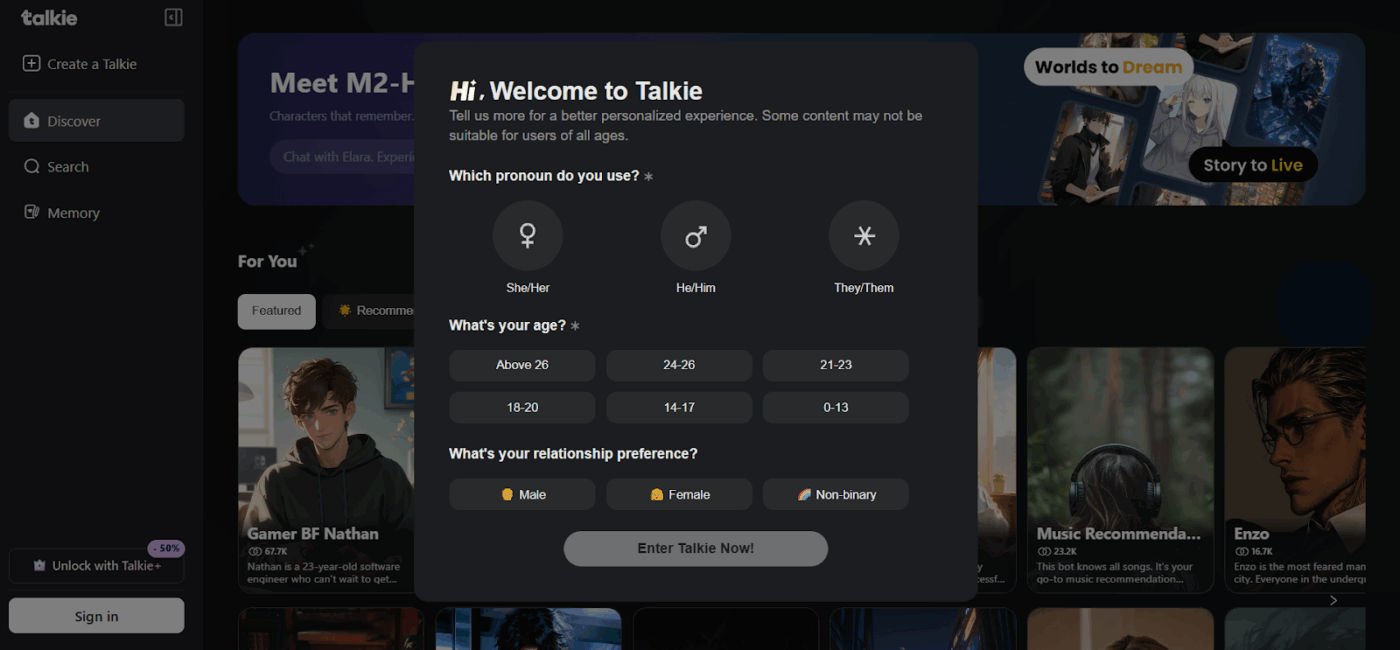This screenshot has width=1400, height=650.
Task: Choose age range 24-26
Action: point(679,365)
